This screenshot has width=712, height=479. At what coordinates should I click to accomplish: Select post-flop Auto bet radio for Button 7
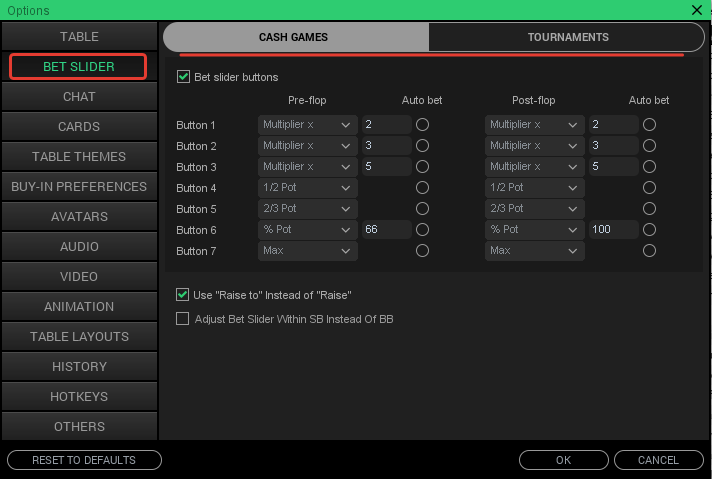coord(649,251)
